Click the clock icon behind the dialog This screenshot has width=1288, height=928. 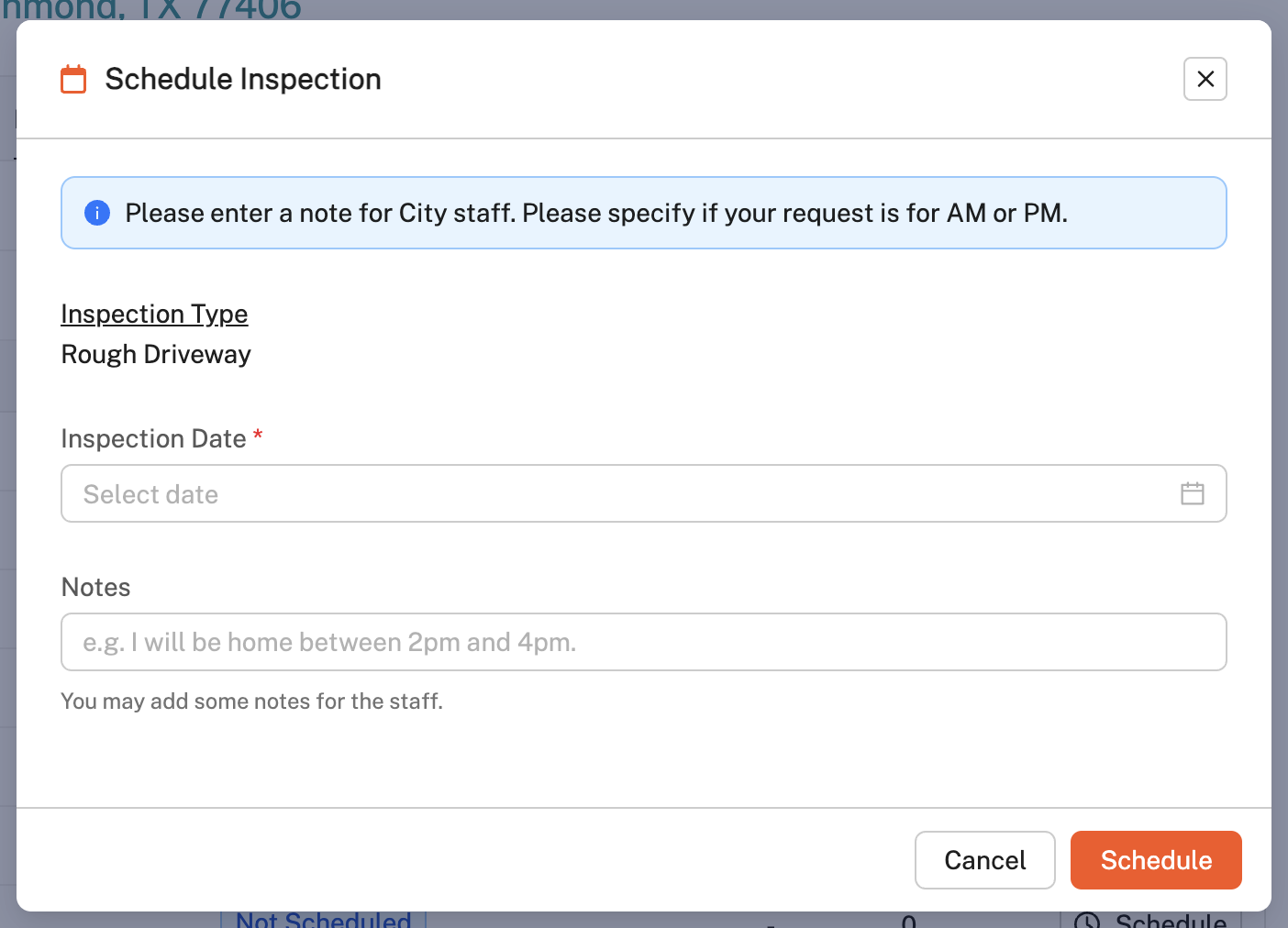coord(1086,921)
